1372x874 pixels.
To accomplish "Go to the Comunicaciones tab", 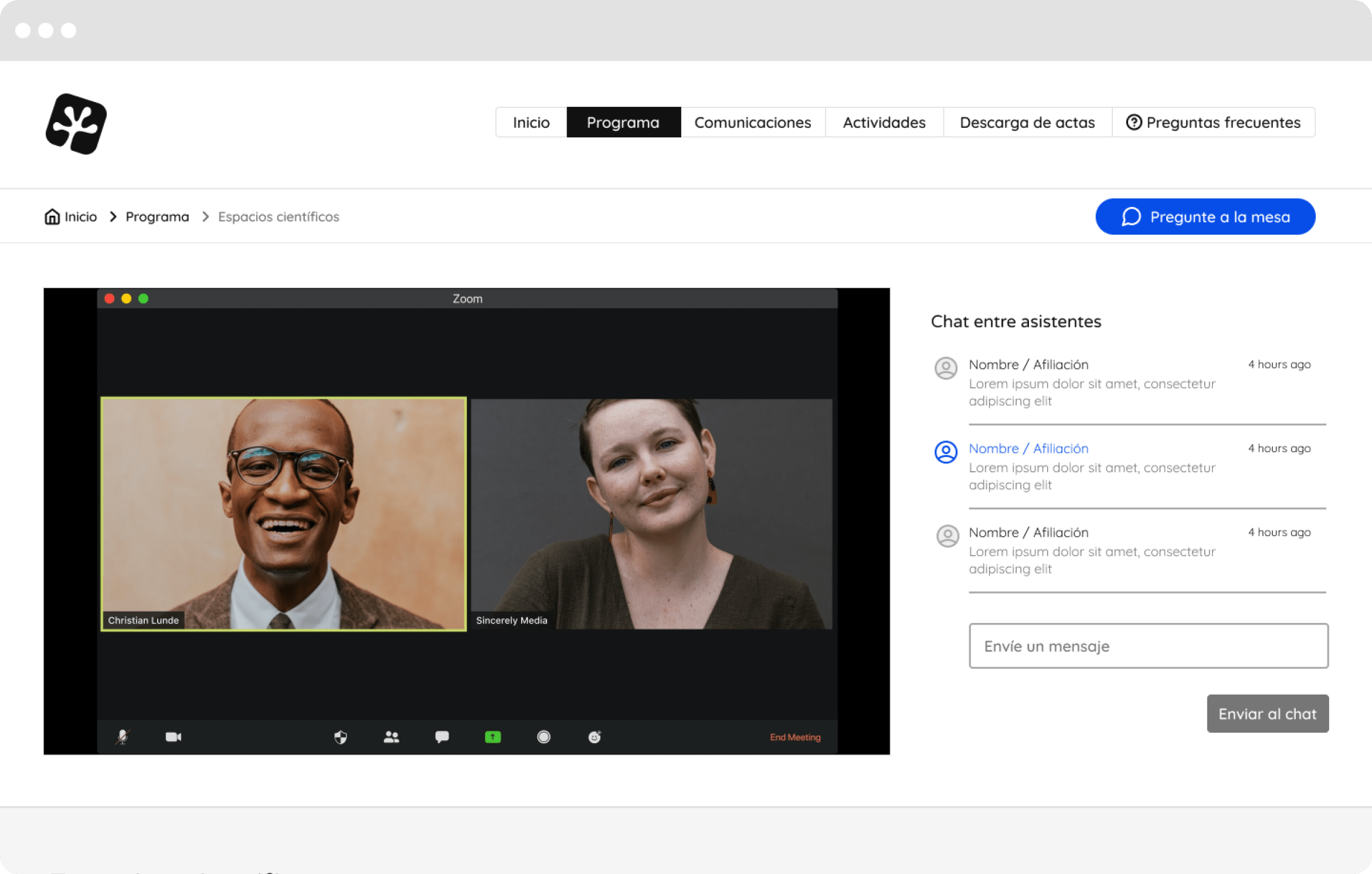I will pyautogui.click(x=752, y=123).
